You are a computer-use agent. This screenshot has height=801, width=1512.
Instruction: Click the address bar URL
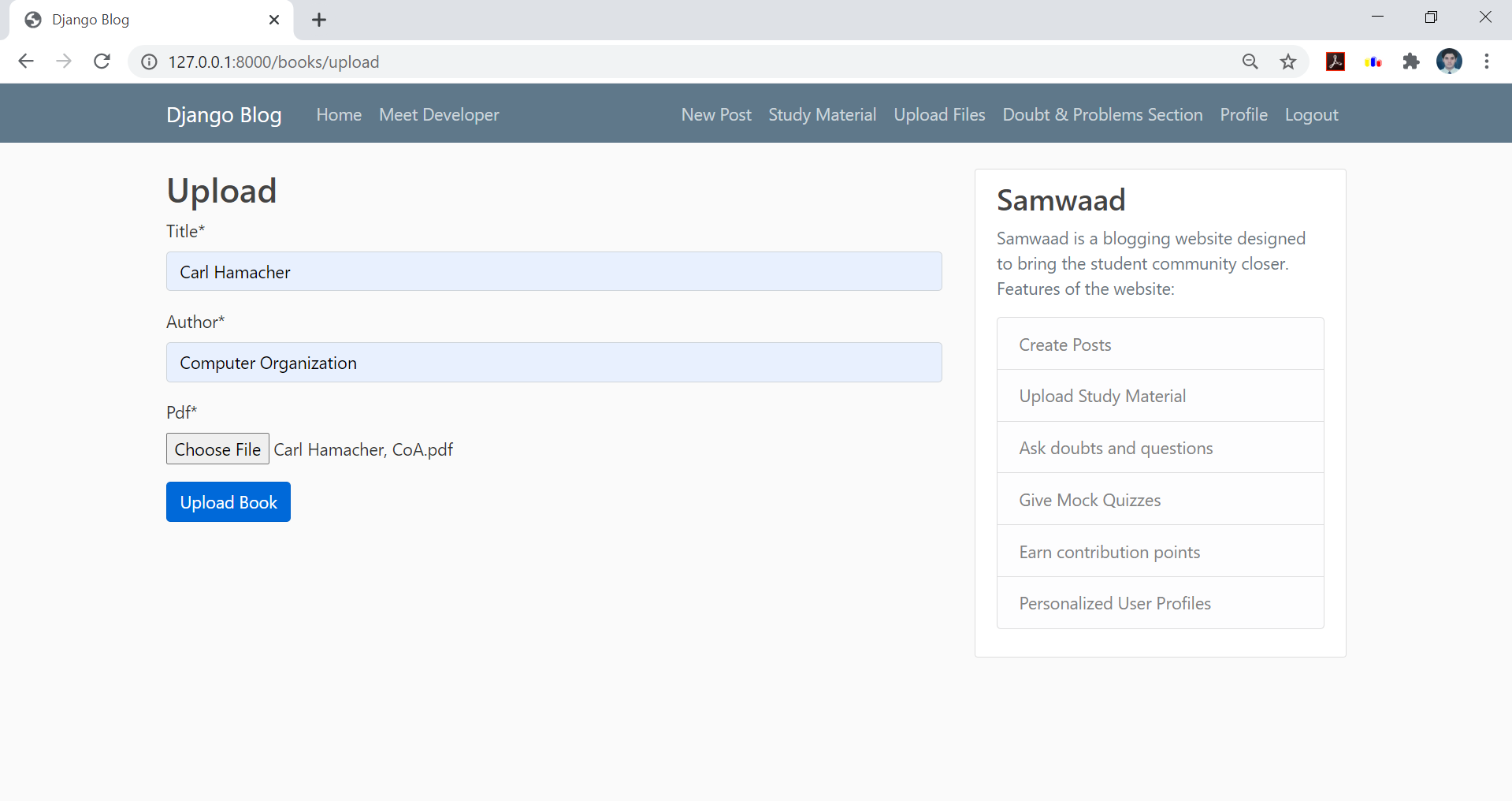[x=273, y=62]
